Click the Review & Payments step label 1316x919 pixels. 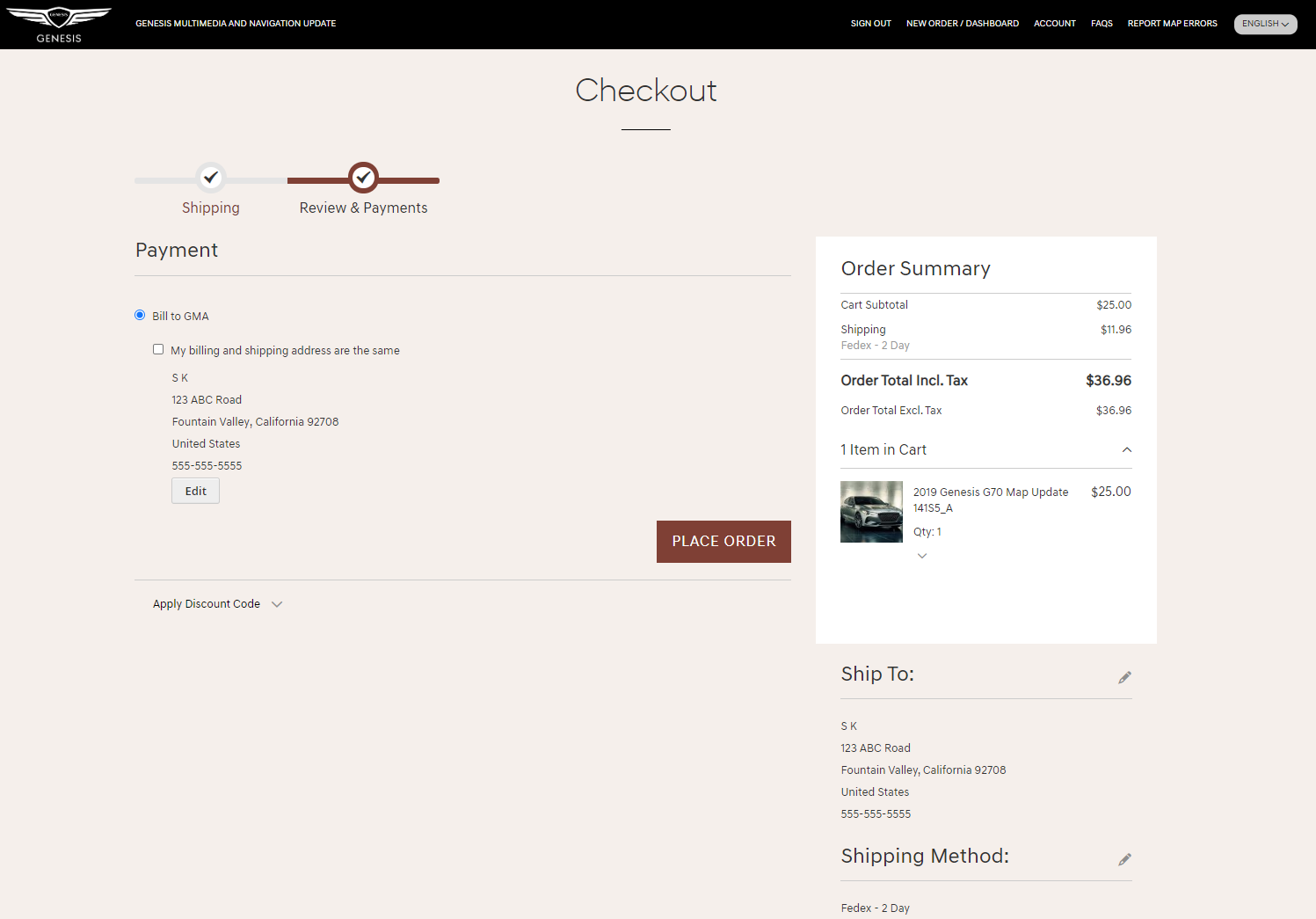[x=363, y=208]
